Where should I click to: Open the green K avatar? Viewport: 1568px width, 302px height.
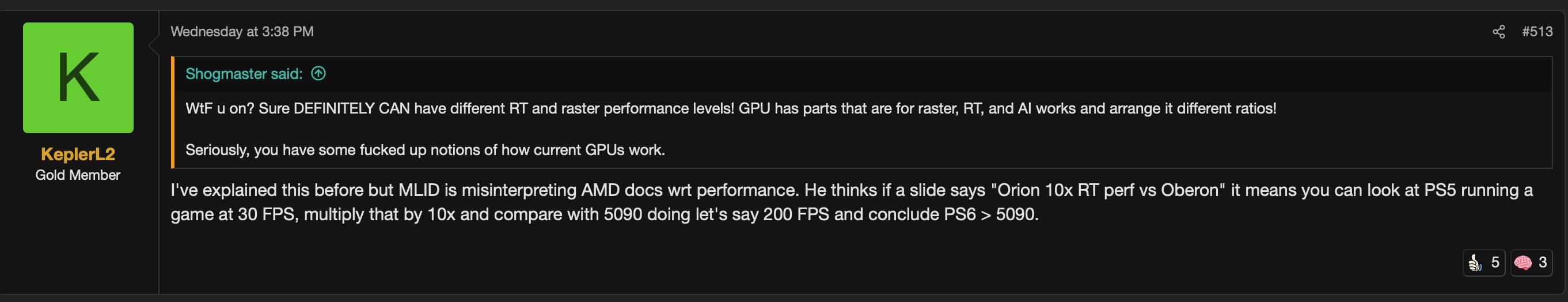point(78,78)
